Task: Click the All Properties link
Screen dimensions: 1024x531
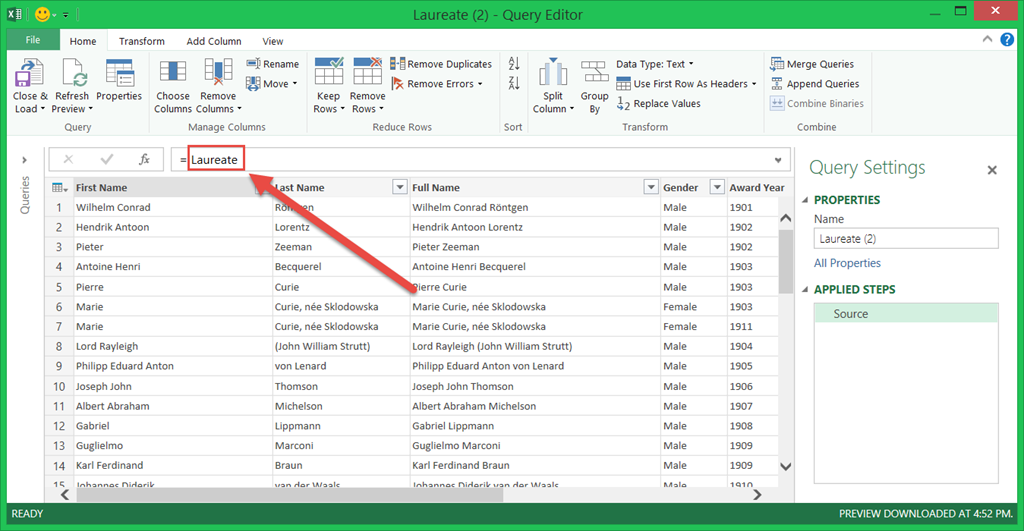Action: click(x=847, y=263)
